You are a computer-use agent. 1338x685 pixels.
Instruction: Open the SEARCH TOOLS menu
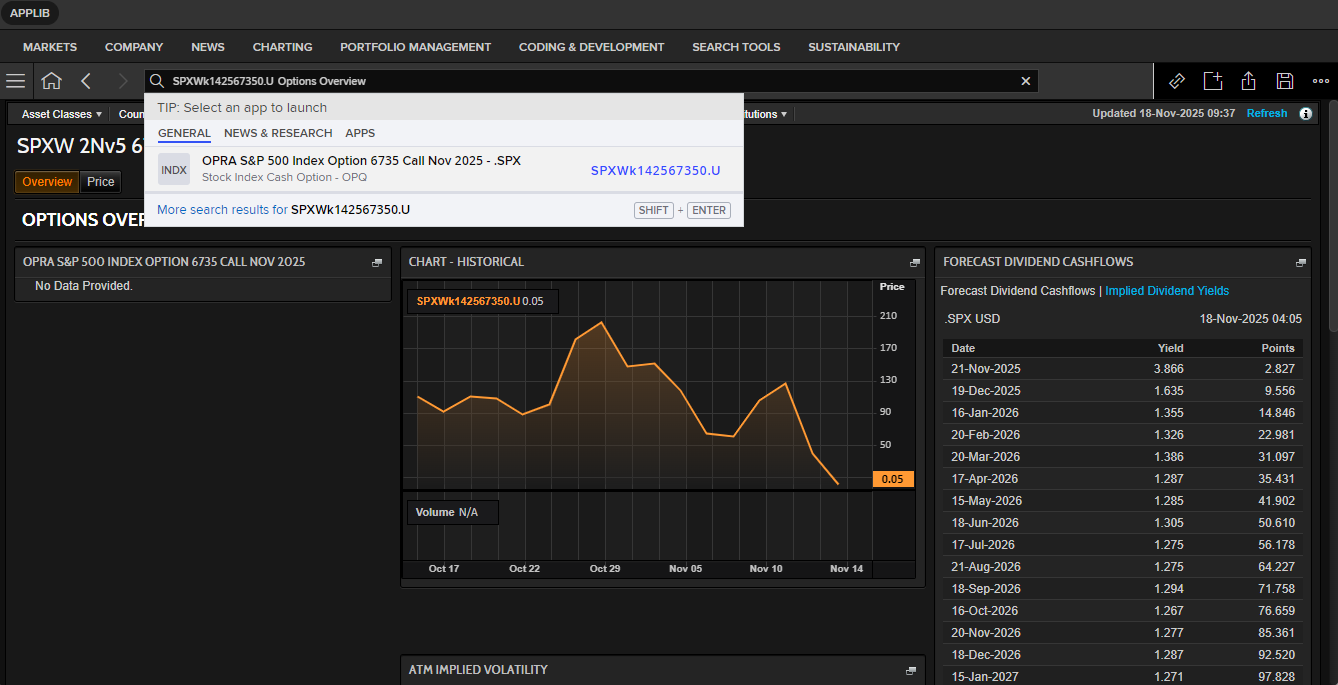[x=736, y=47]
